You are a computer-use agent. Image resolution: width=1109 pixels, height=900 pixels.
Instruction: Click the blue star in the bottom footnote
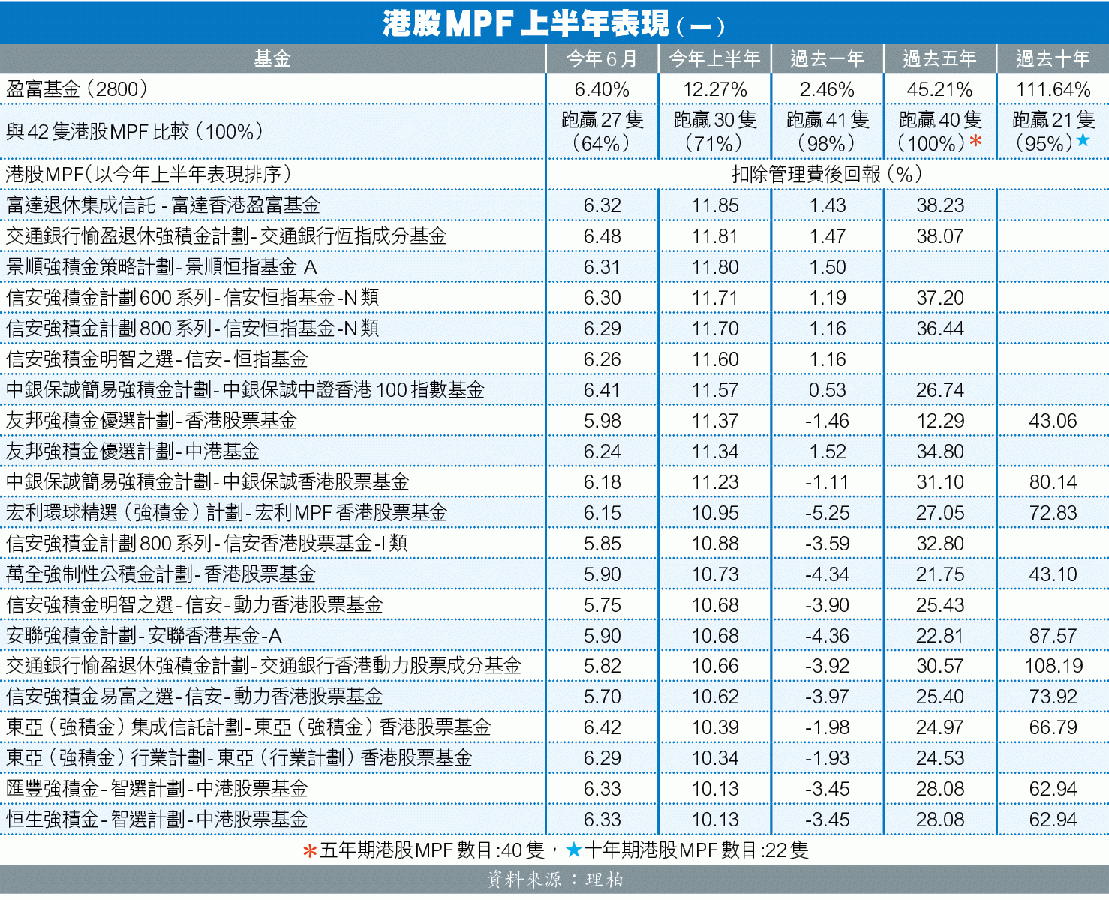tap(572, 851)
